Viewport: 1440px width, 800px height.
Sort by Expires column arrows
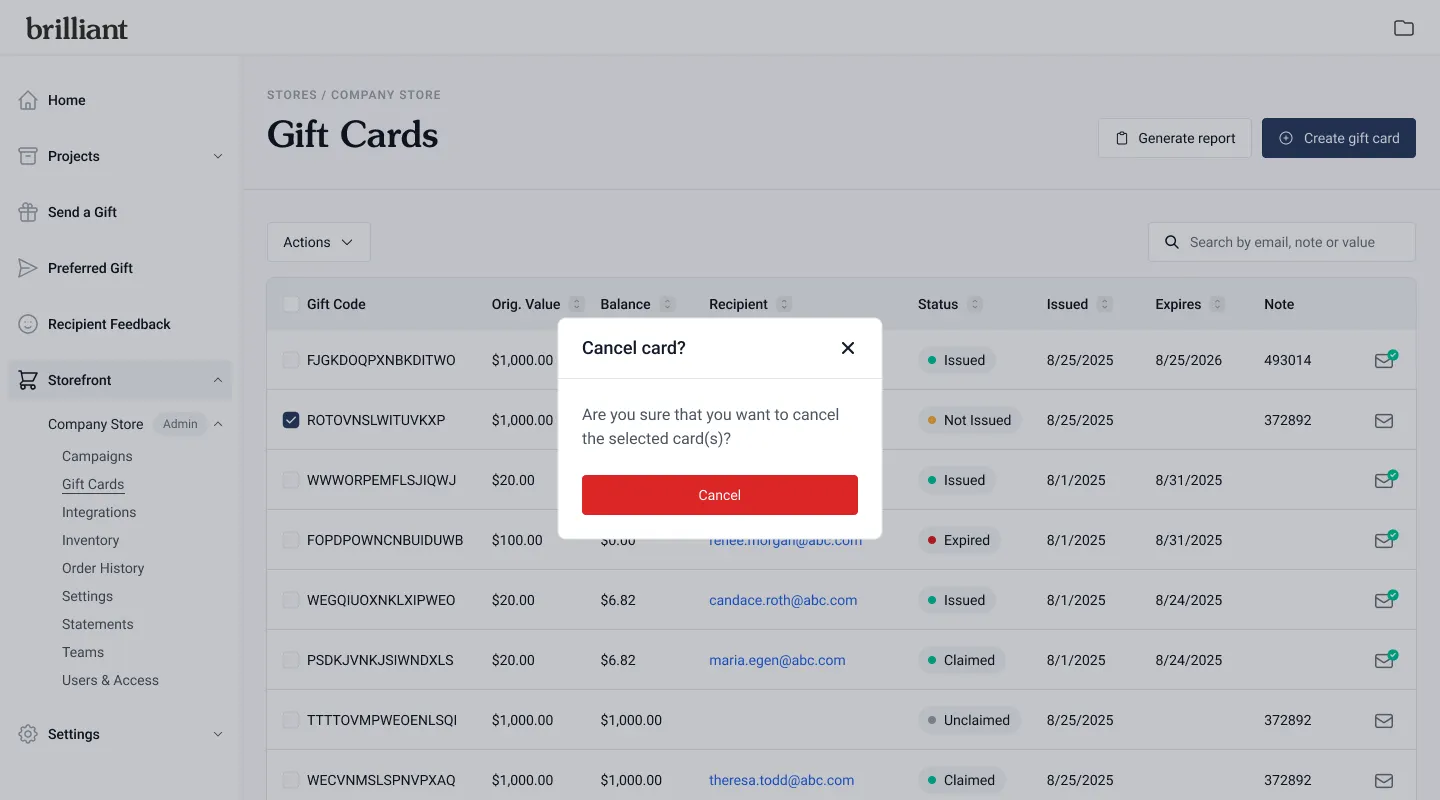tap(1217, 304)
